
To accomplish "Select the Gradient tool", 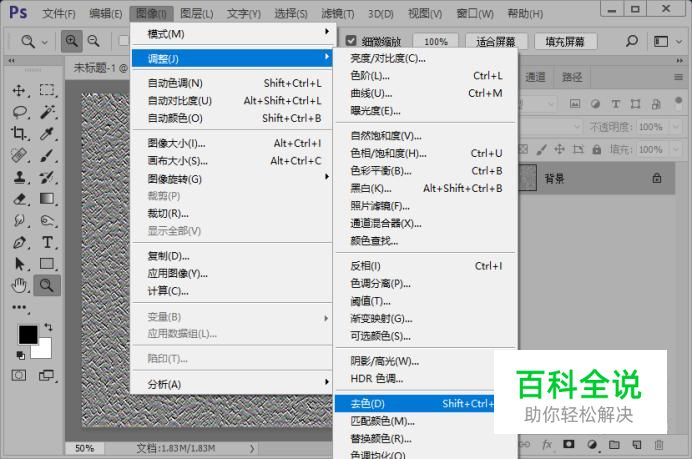I will tap(47, 199).
